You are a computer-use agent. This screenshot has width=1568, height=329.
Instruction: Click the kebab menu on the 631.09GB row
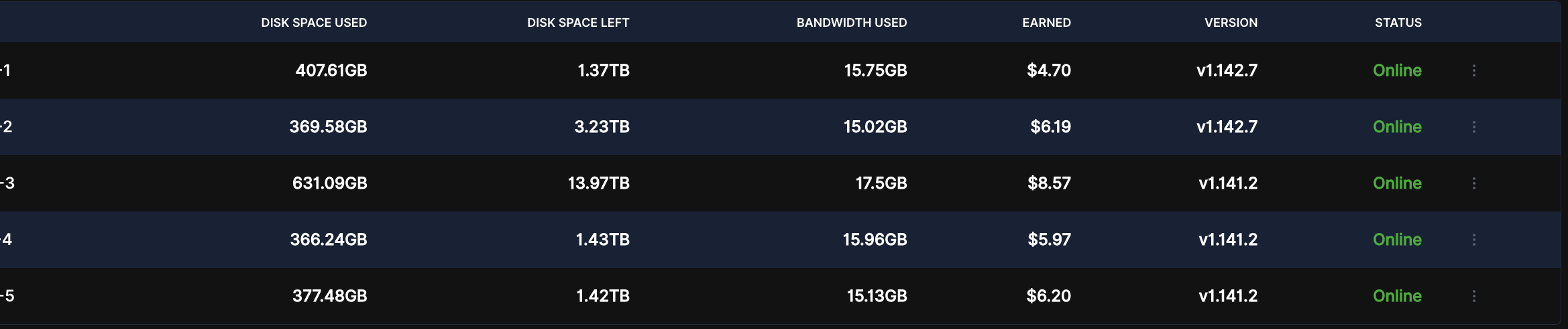tap(1473, 183)
